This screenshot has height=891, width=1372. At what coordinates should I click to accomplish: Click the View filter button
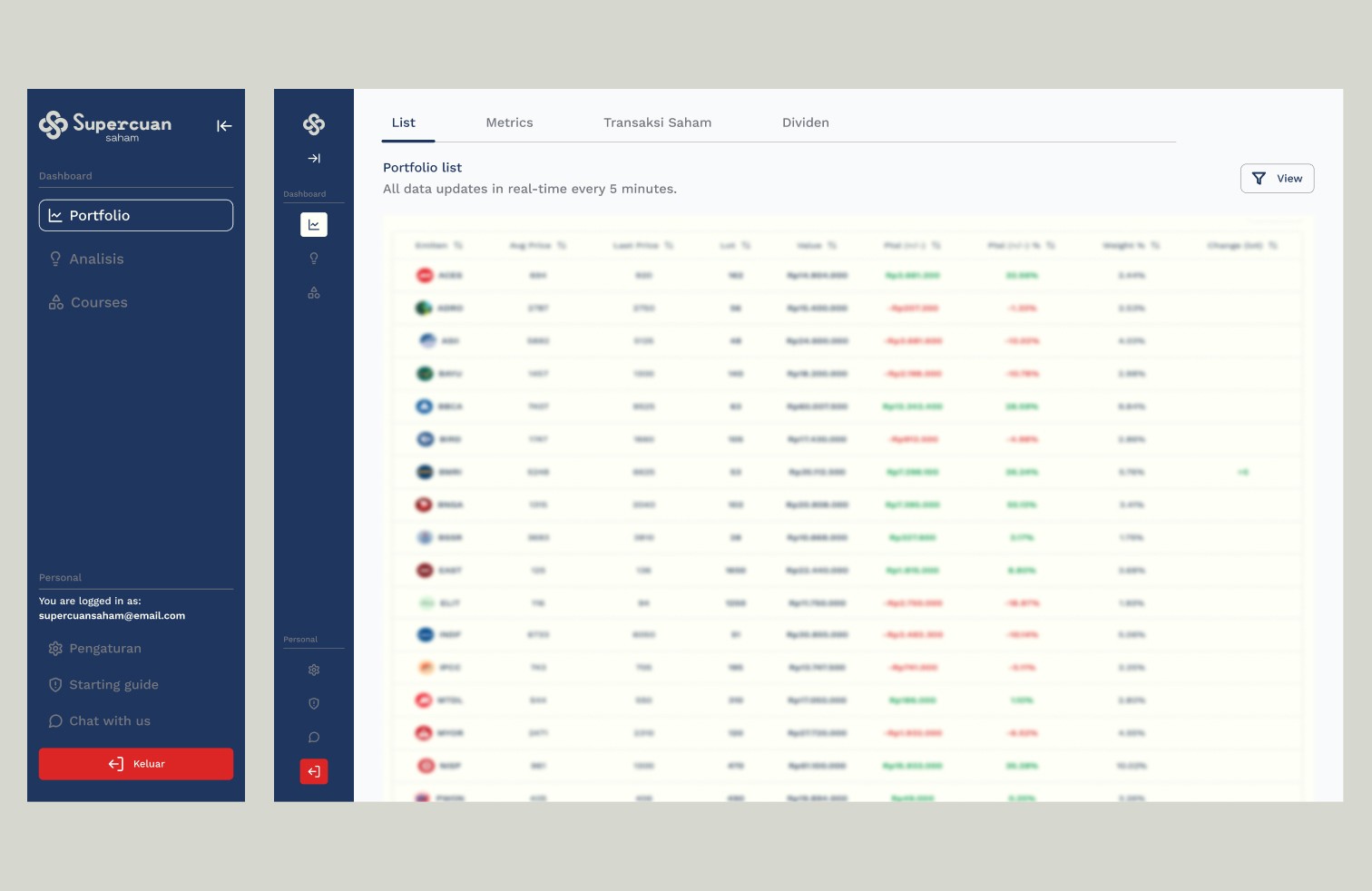(x=1277, y=179)
